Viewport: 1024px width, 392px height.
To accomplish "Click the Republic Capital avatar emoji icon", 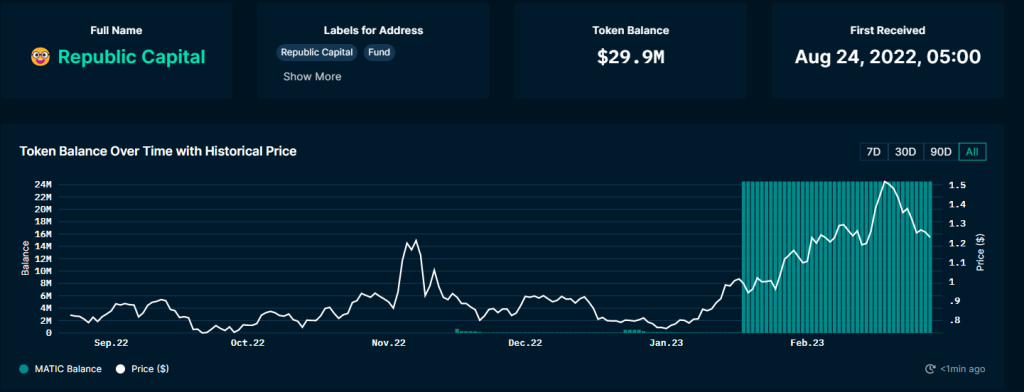I will [40, 57].
